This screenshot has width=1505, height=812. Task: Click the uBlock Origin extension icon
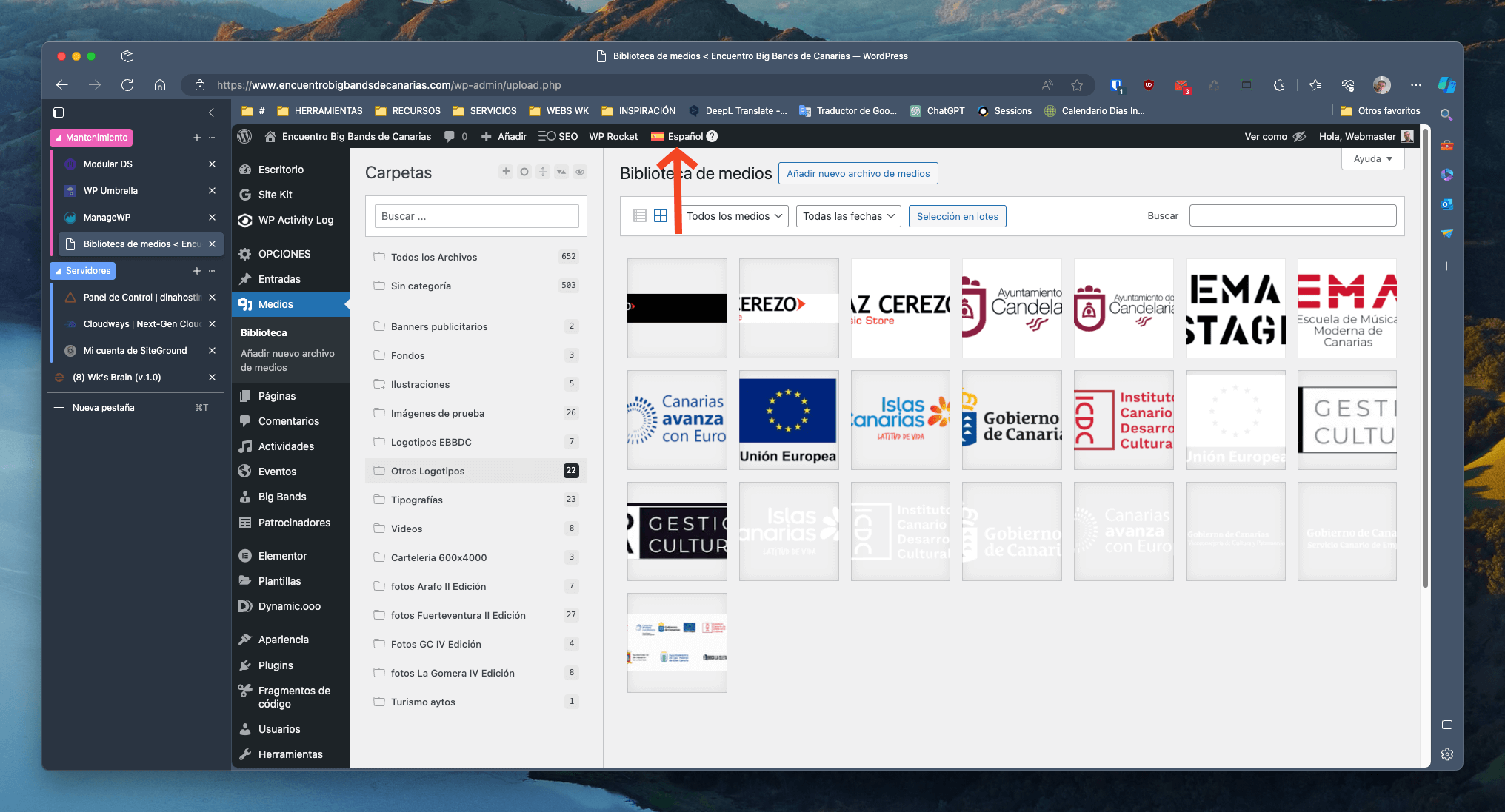pos(1149,85)
